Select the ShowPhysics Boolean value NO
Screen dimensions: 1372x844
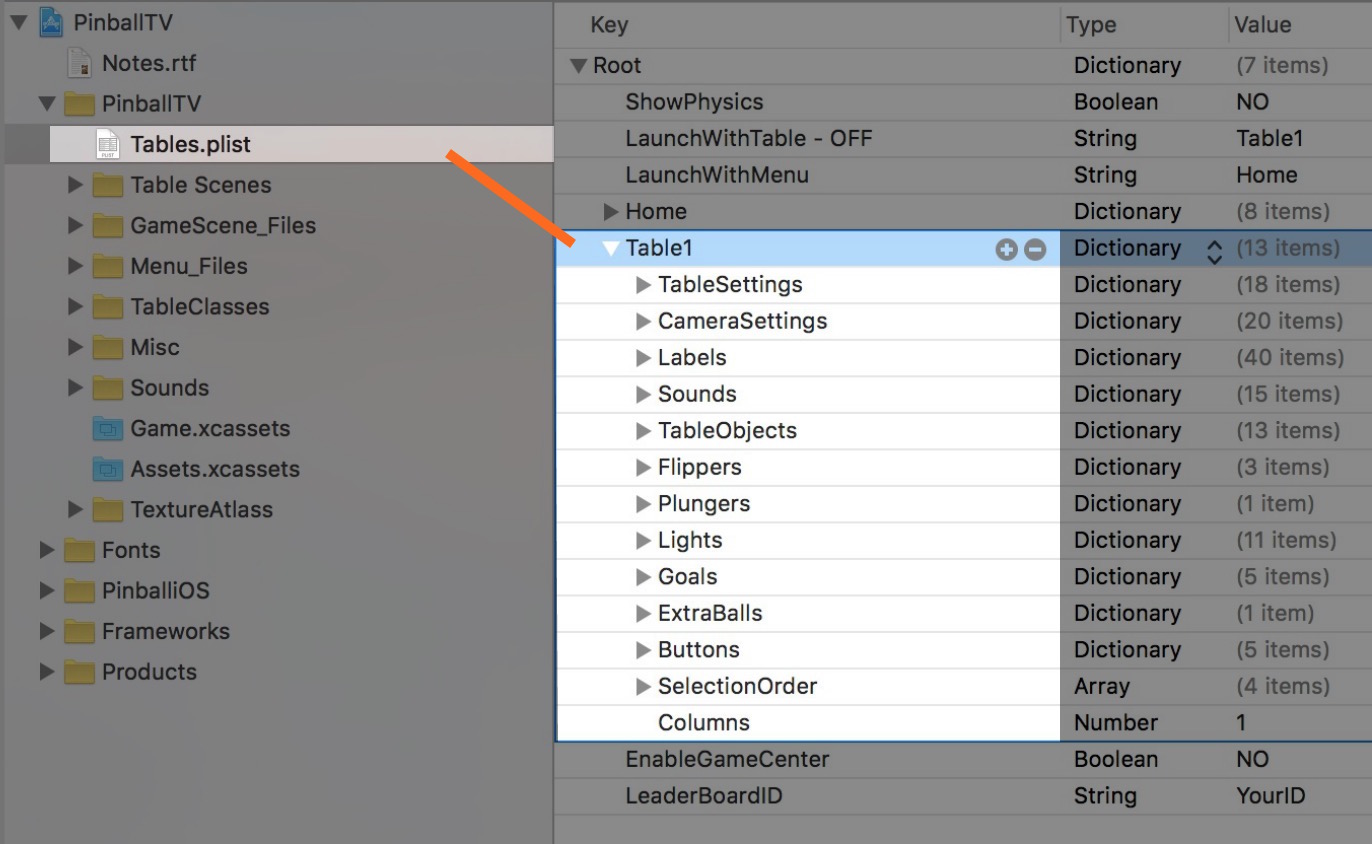[1252, 102]
